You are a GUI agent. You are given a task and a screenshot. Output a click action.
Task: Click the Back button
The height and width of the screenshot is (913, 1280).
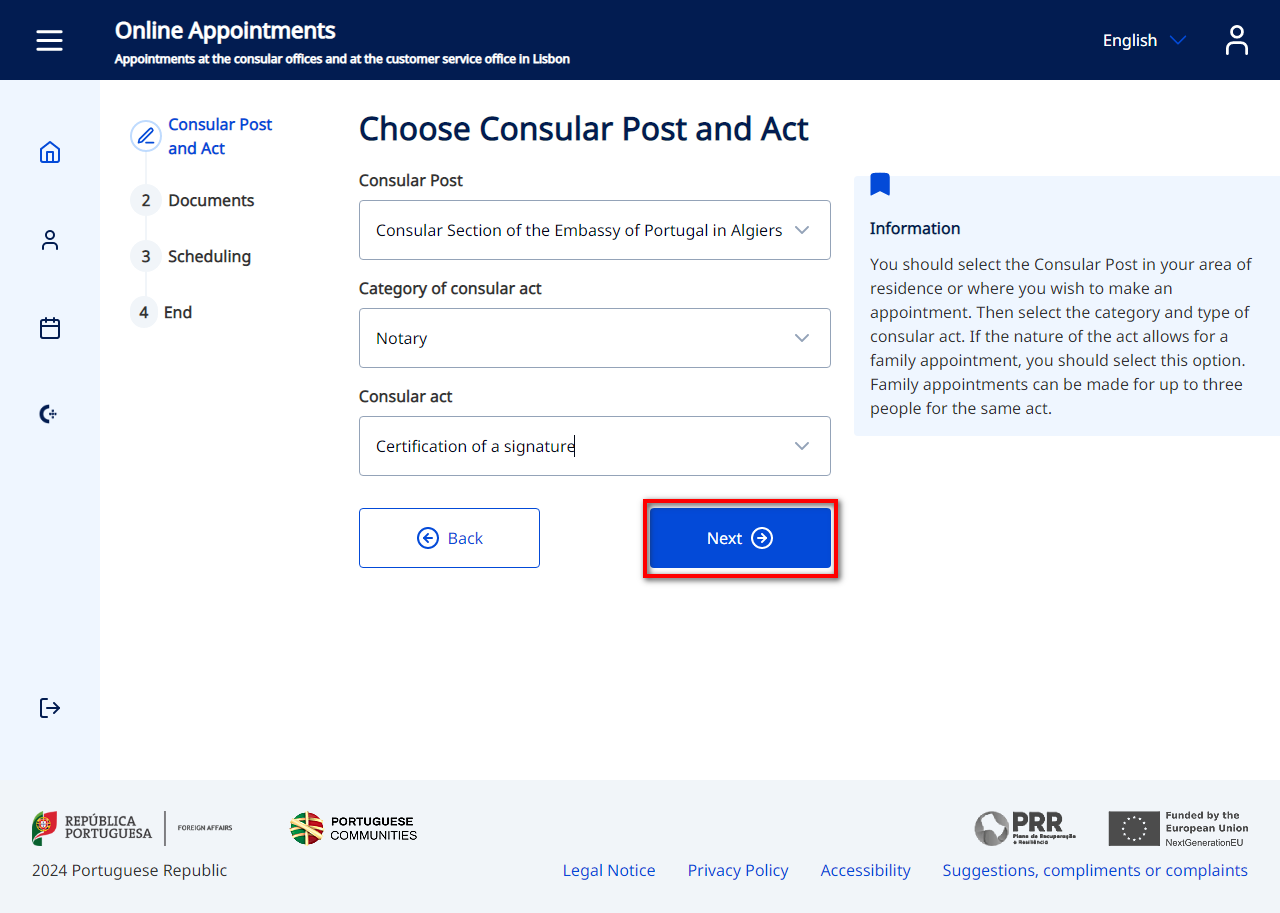click(x=449, y=538)
